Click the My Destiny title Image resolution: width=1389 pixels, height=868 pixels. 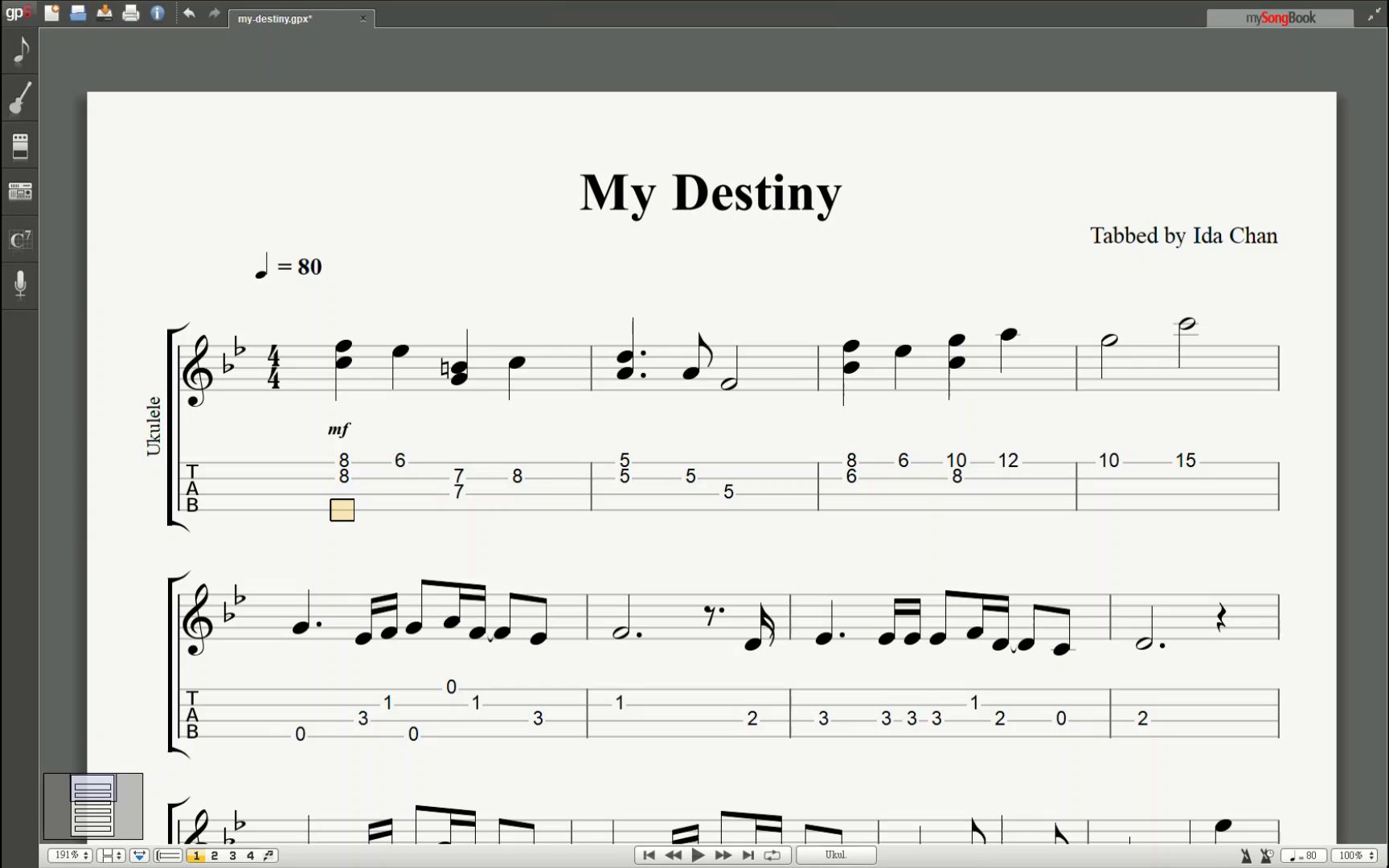click(x=711, y=193)
